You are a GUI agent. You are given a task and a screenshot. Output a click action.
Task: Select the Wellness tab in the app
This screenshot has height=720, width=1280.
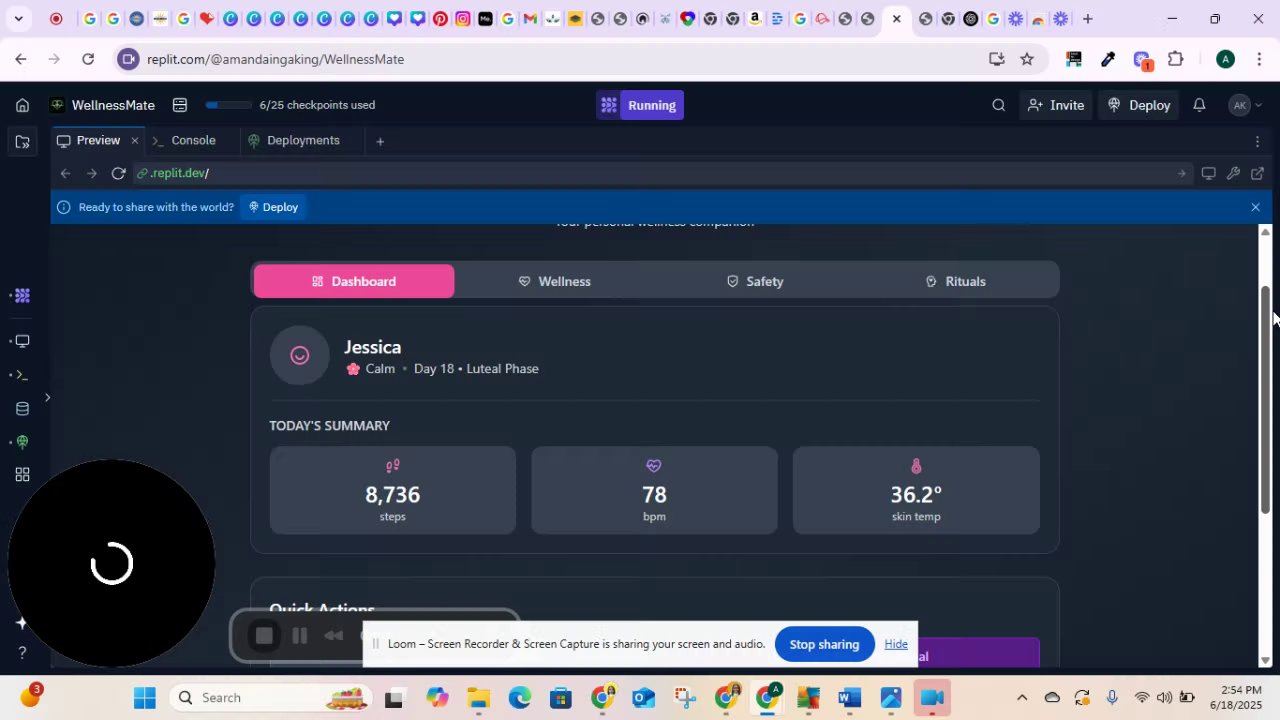[x=554, y=281]
